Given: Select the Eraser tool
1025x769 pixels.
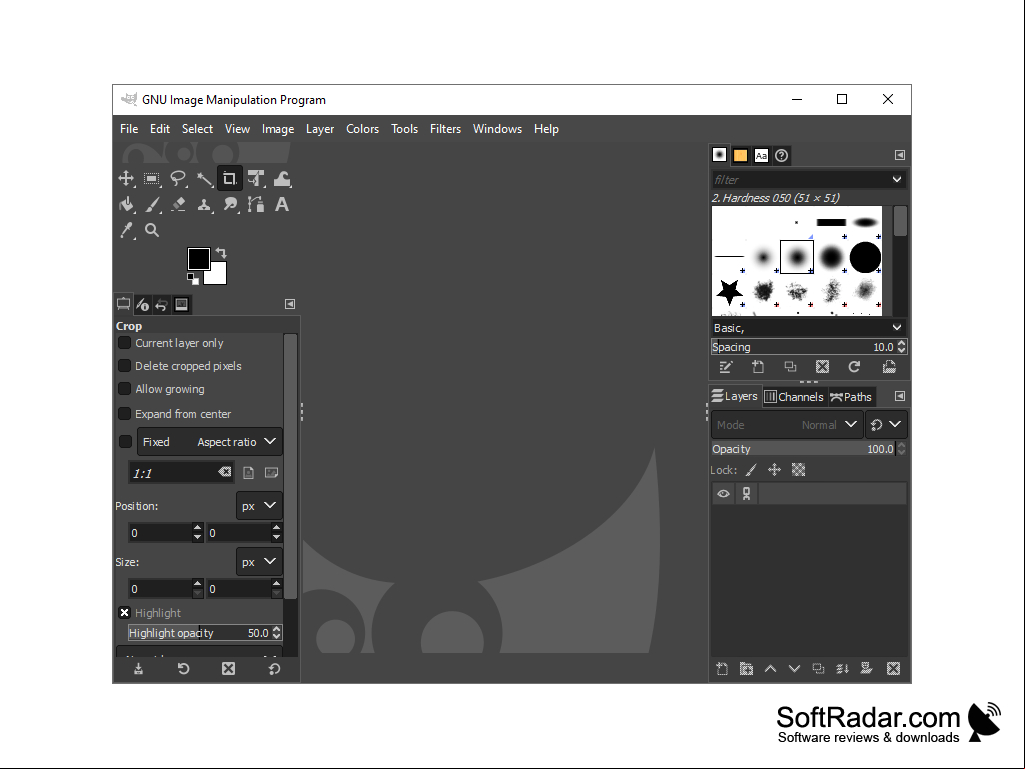Looking at the screenshot, I should pyautogui.click(x=178, y=205).
